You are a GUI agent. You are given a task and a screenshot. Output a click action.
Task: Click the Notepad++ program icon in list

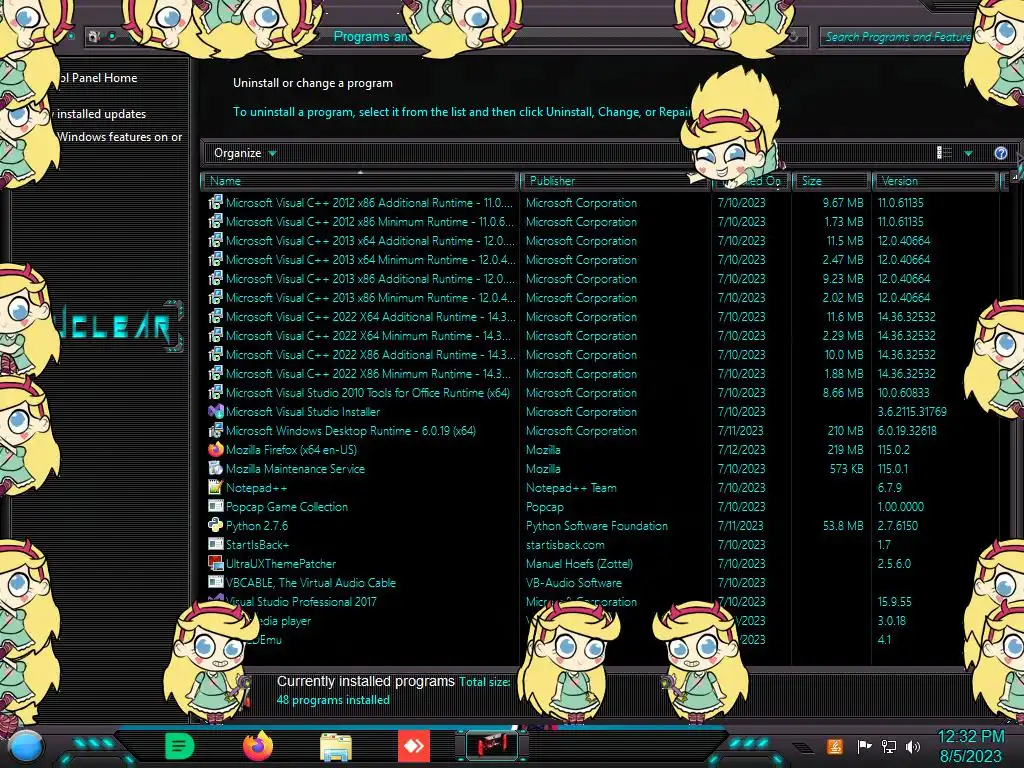tap(216, 487)
